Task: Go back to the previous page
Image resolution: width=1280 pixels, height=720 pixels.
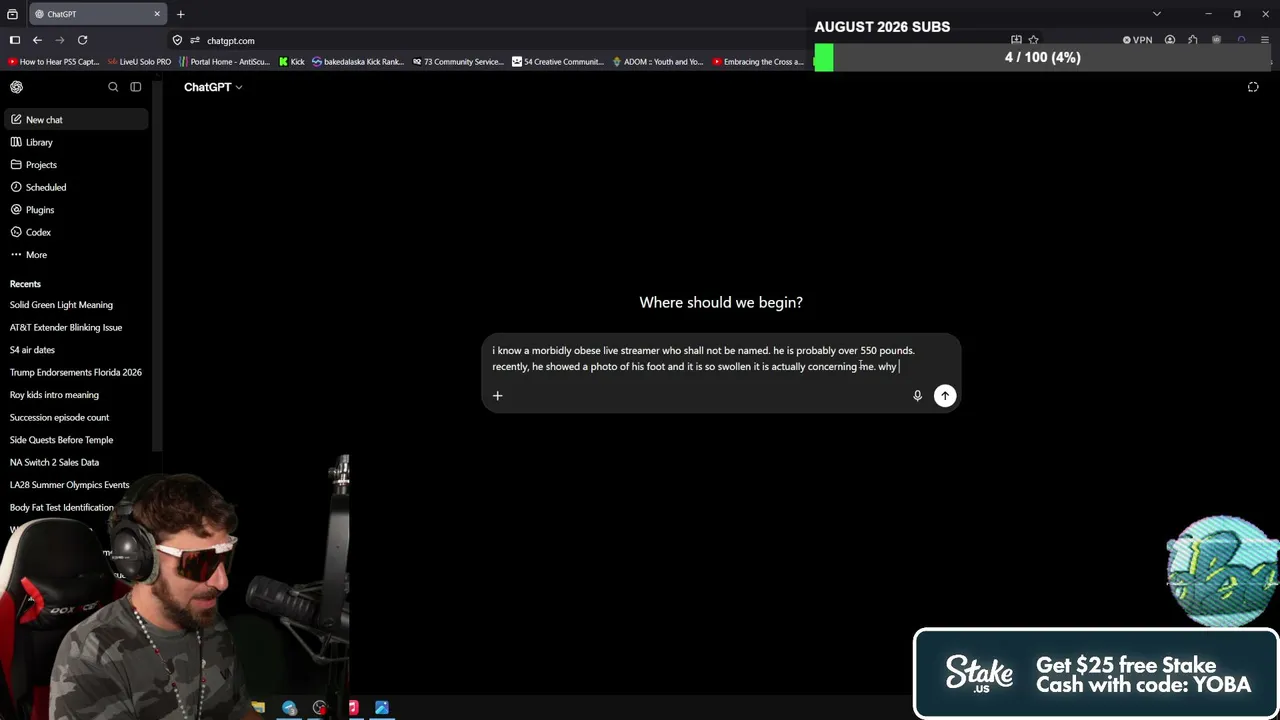Action: (37, 40)
